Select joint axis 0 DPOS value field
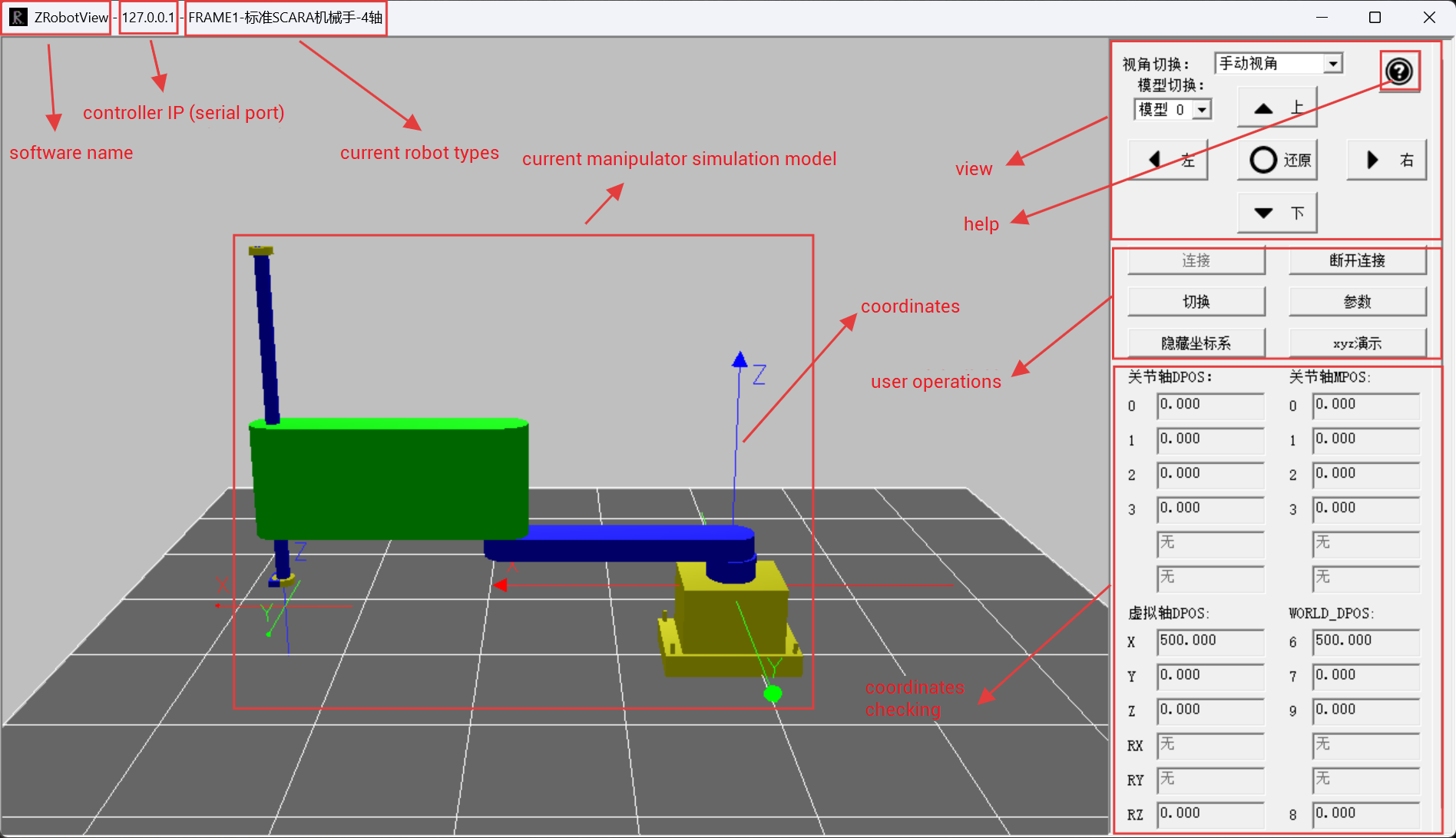This screenshot has height=838, width=1456. point(1209,406)
